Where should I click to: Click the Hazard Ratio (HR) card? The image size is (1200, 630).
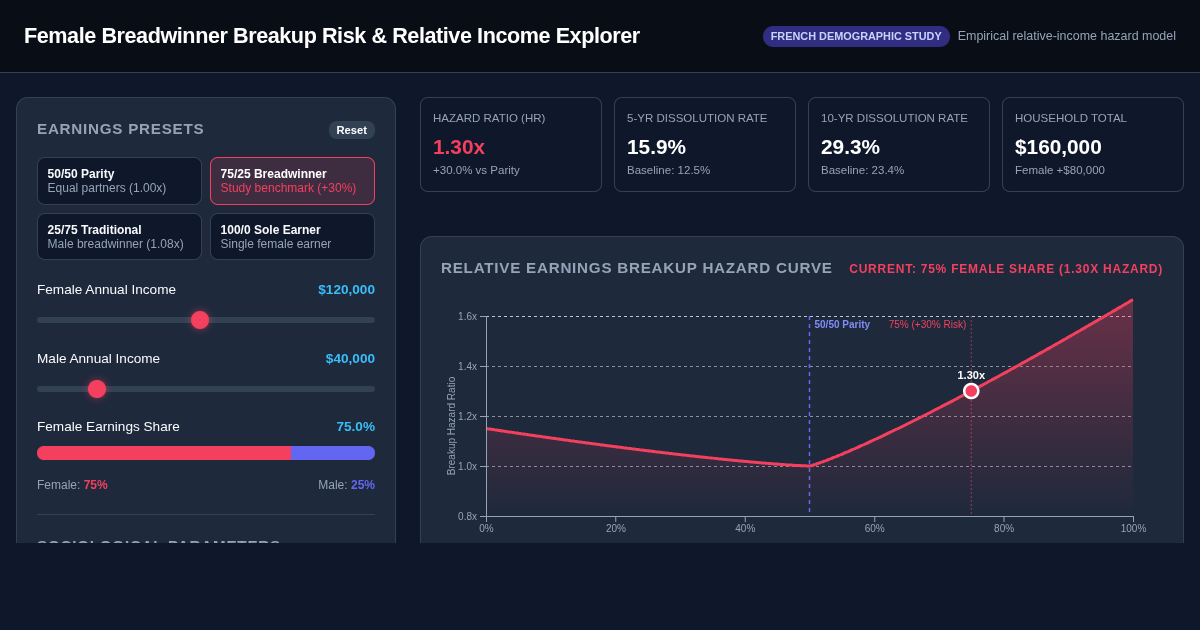pyautogui.click(x=511, y=145)
